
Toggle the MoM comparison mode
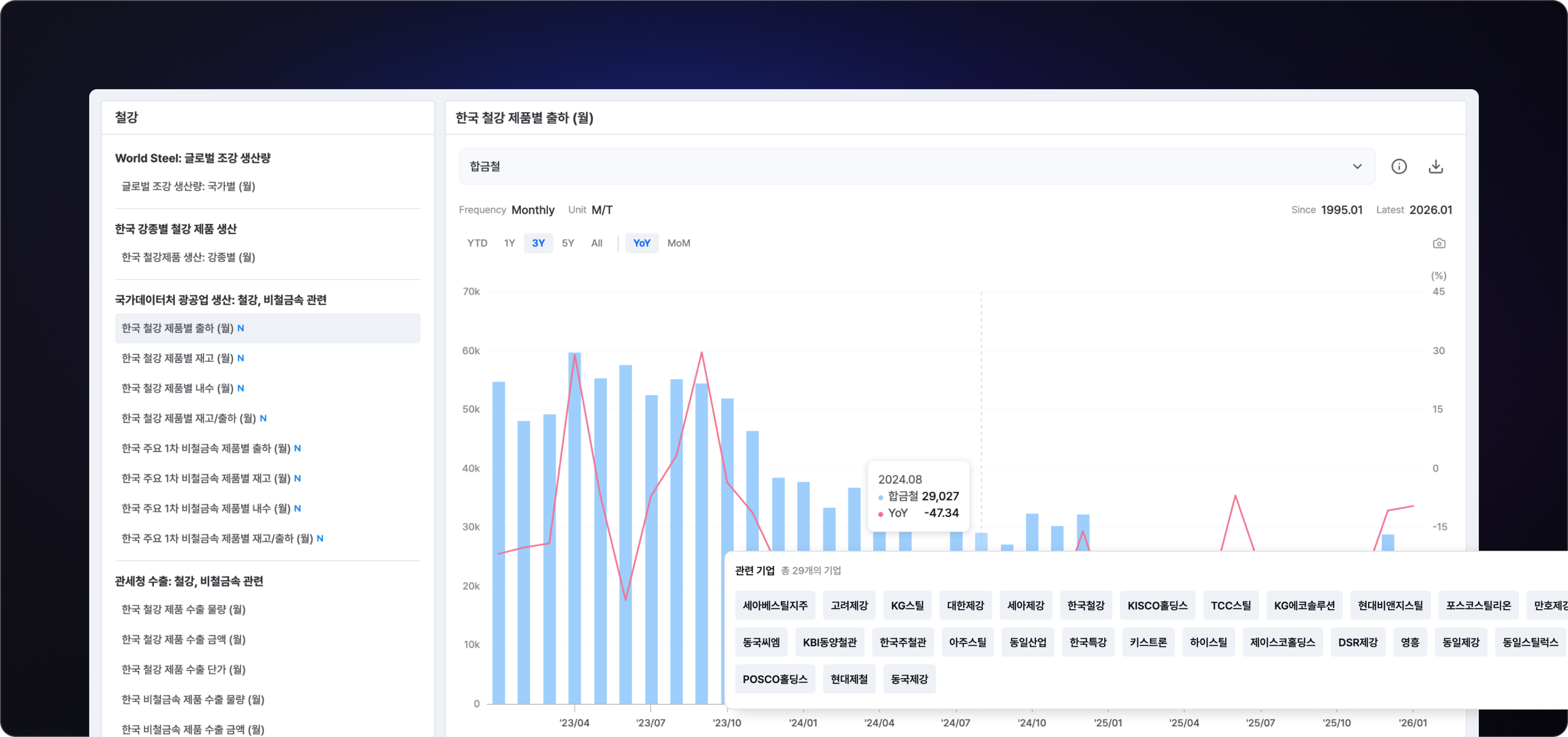pos(678,243)
